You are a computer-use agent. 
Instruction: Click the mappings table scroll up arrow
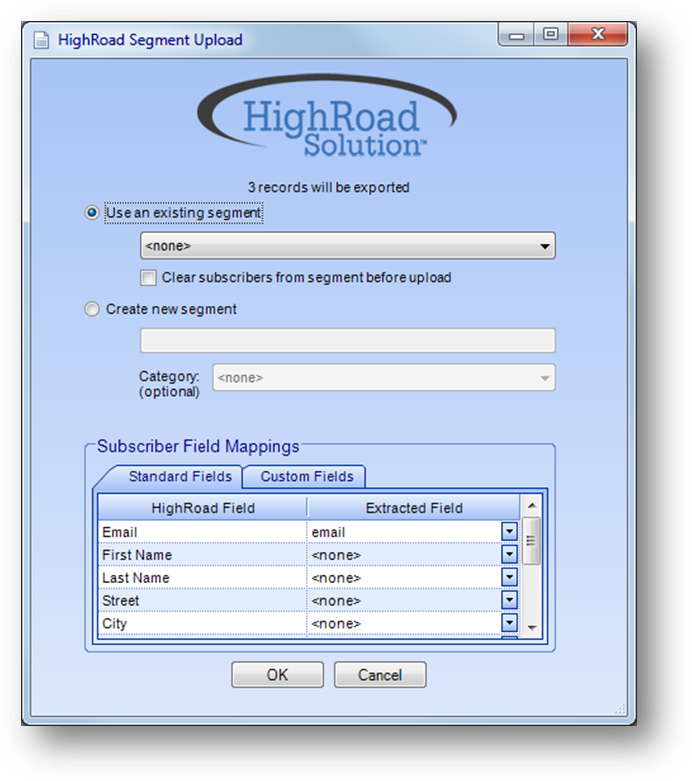[x=532, y=506]
